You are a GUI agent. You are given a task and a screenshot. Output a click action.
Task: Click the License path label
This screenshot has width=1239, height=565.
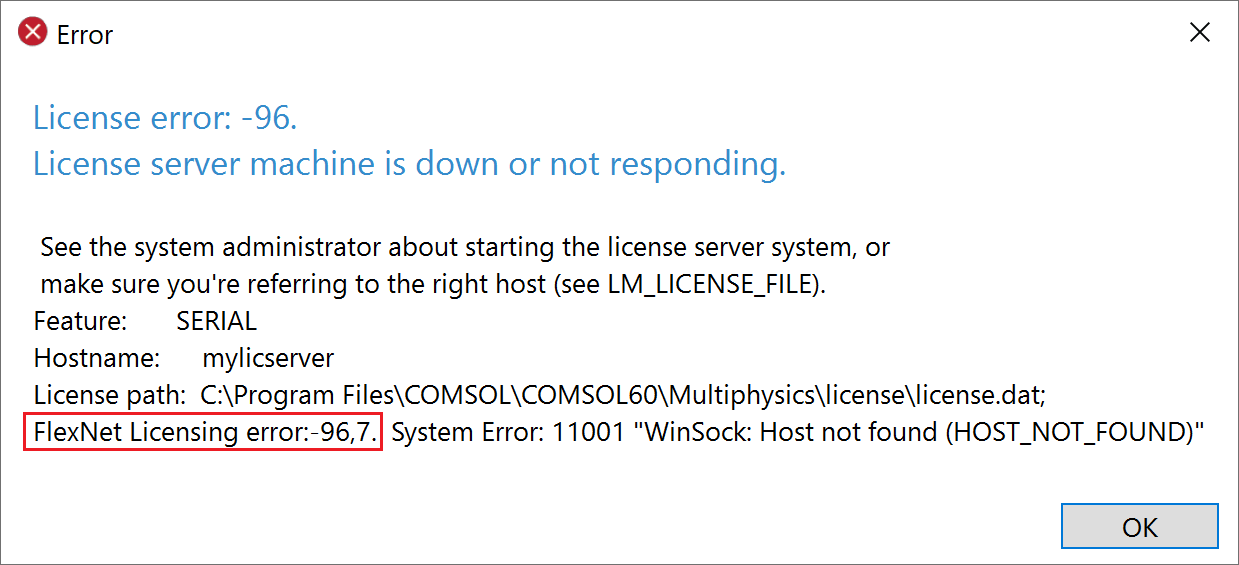point(109,394)
